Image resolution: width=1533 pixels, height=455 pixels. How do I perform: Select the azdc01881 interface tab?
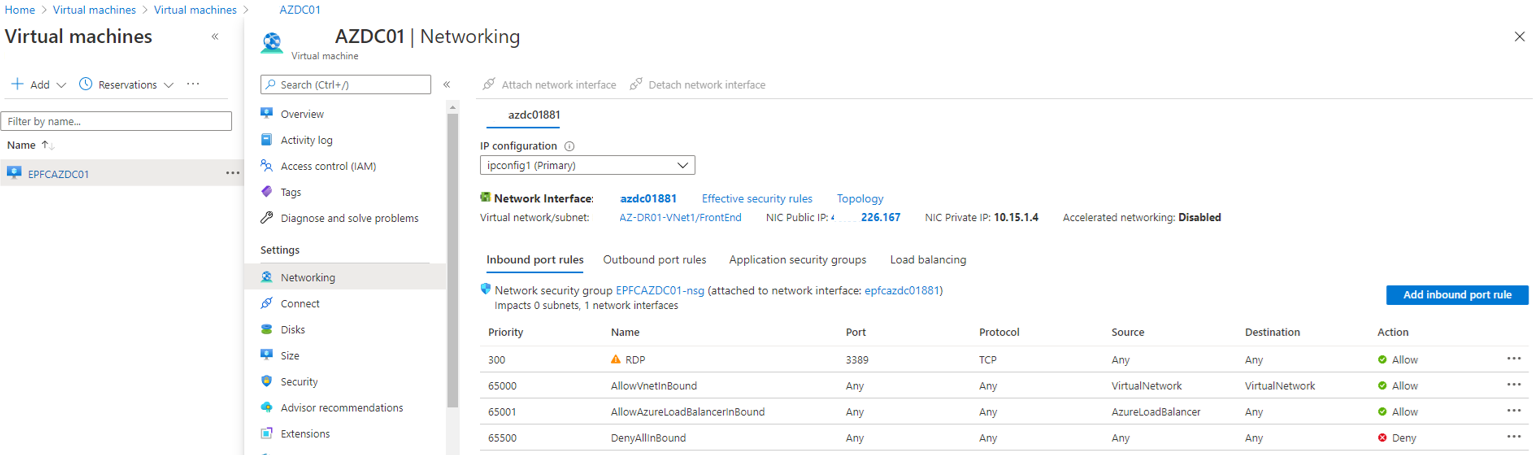(534, 115)
